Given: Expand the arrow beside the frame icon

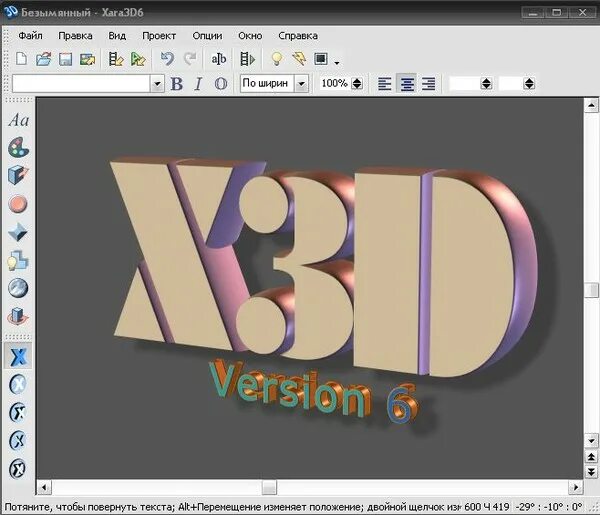Looking at the screenshot, I should pyautogui.click(x=336, y=62).
